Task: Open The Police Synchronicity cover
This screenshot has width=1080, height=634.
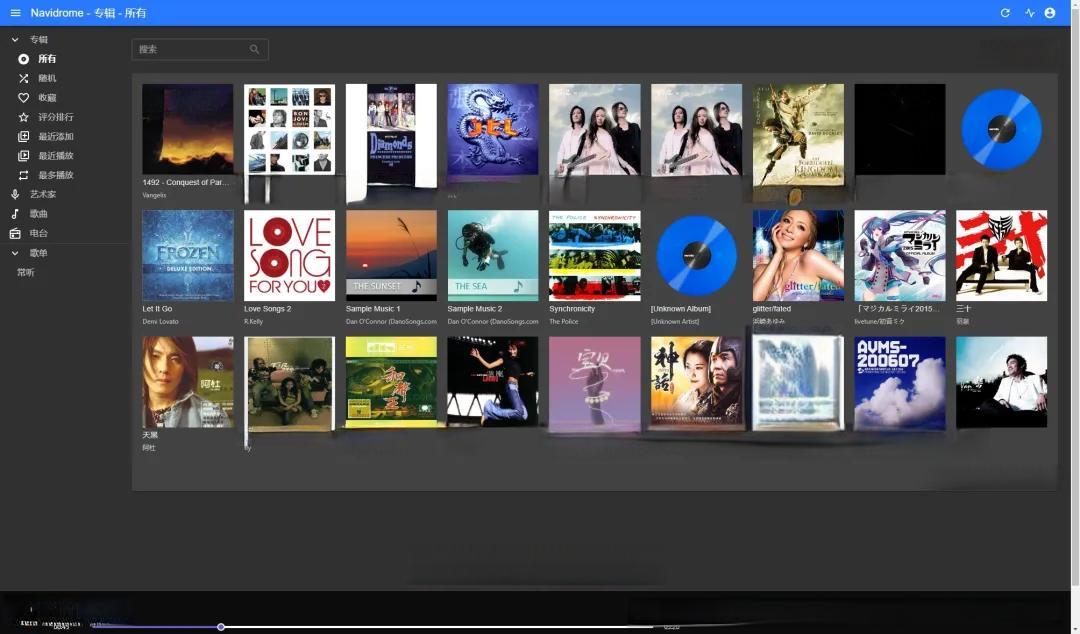Action: pos(594,256)
